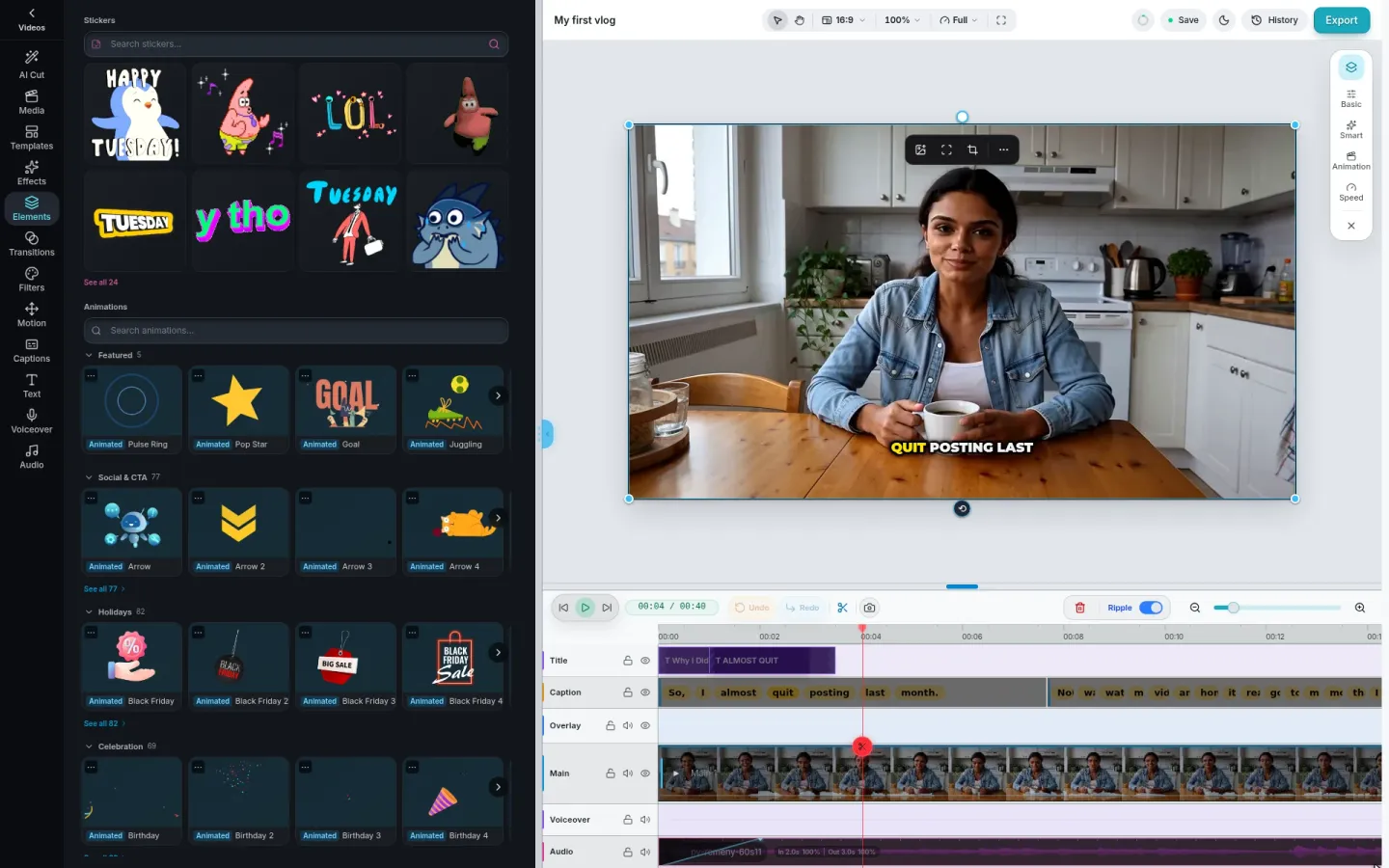This screenshot has width=1389, height=868.
Task: Click the timeline zoom slider handle
Action: [x=1233, y=608]
